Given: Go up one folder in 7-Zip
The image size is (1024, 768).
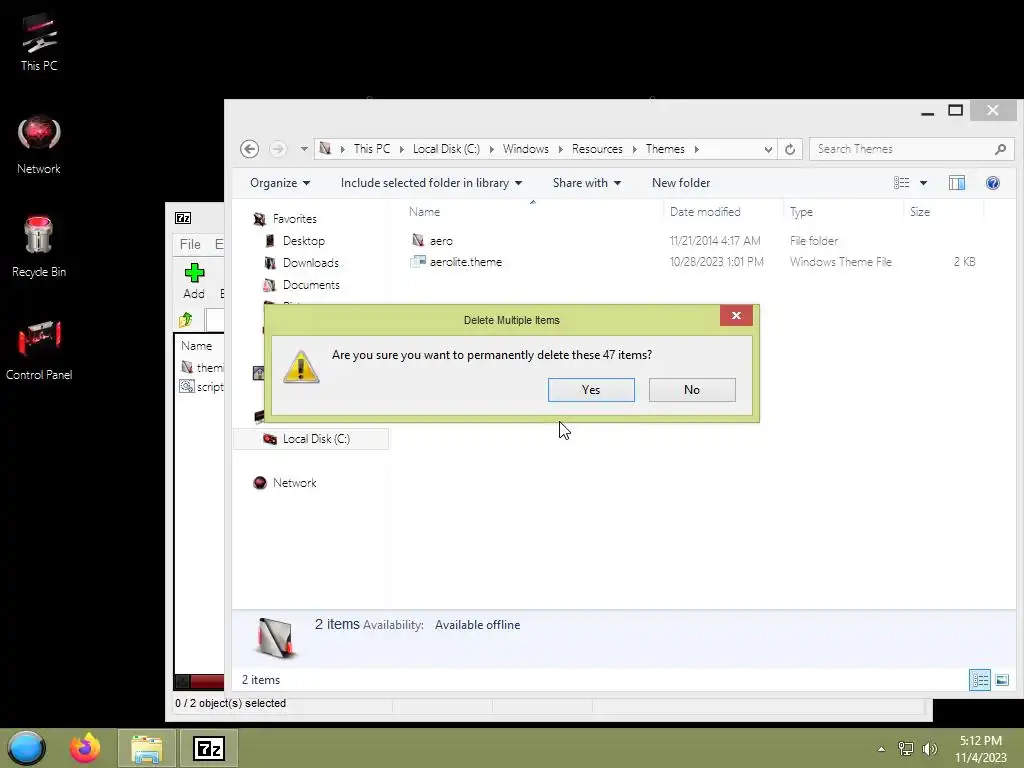Looking at the screenshot, I should click(x=186, y=319).
